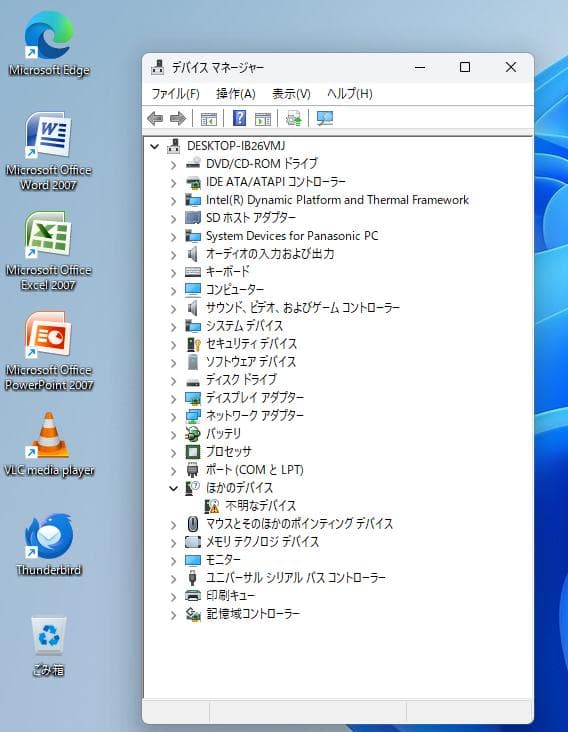Click the Microsoft Office PowerPoint 2007 shortcut
This screenshot has width=568, height=732.
pos(49,351)
